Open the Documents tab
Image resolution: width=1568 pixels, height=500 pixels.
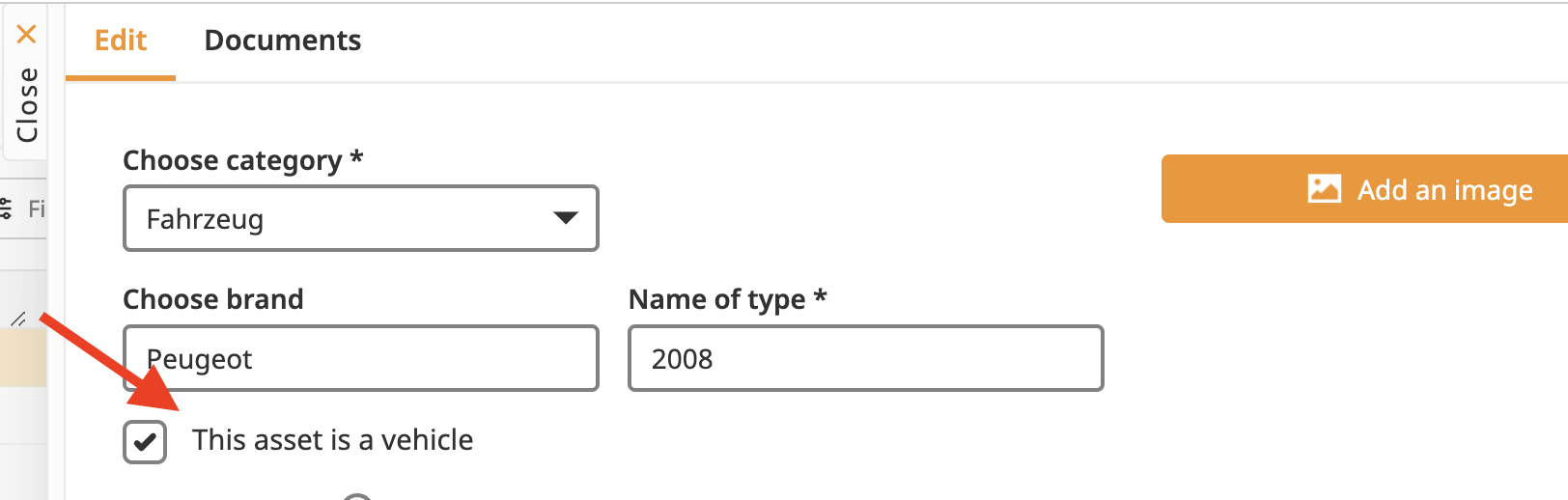coord(283,41)
